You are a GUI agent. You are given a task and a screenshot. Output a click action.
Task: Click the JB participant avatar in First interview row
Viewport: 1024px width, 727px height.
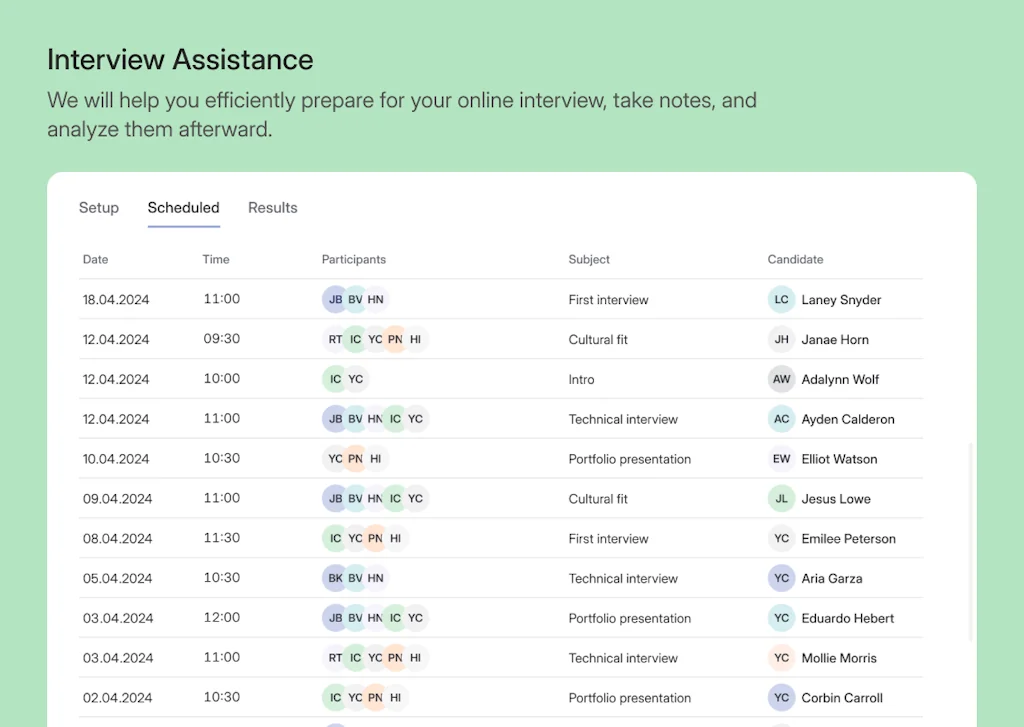click(335, 299)
